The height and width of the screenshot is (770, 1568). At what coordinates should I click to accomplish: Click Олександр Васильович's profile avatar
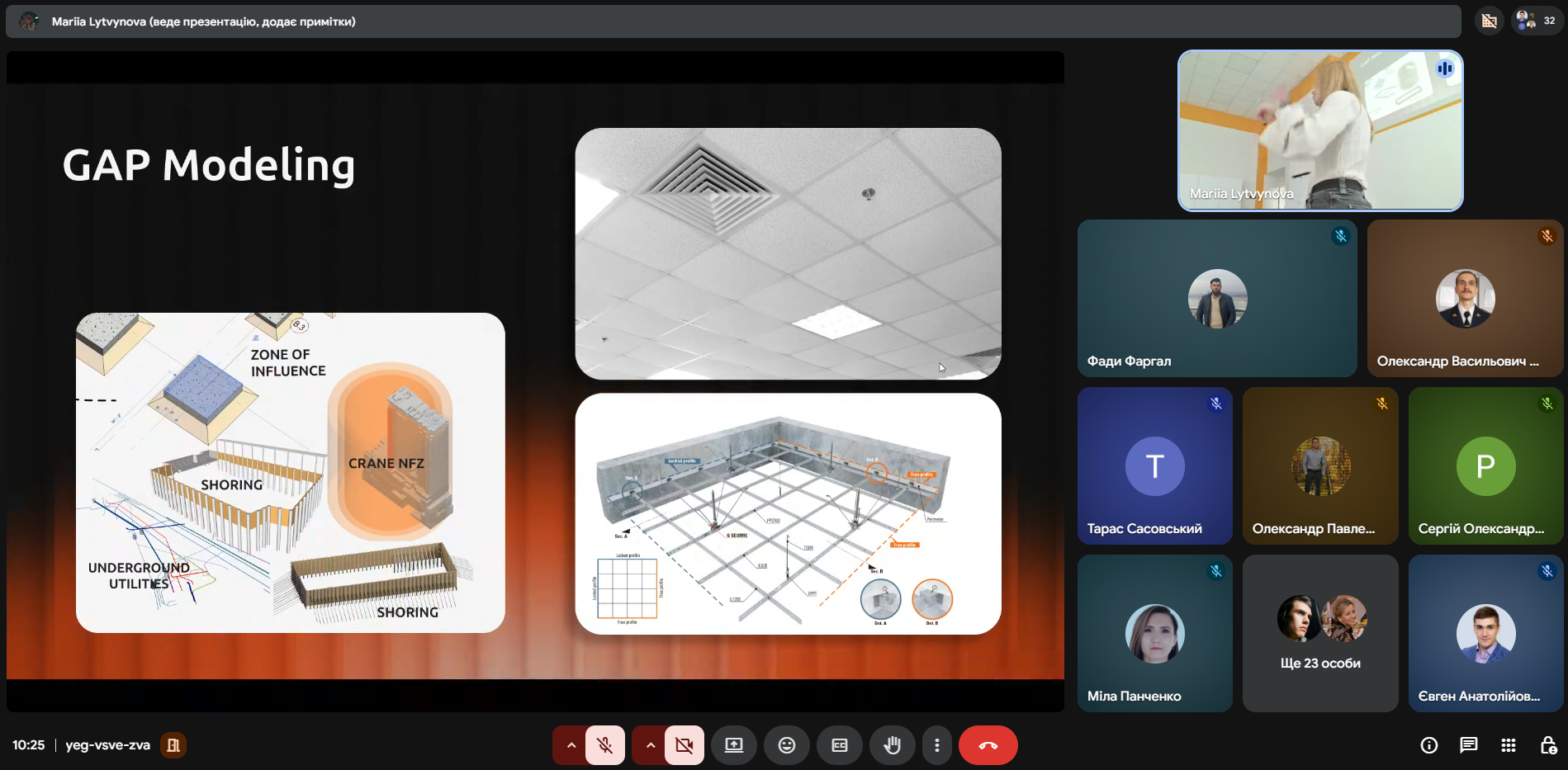[1465, 299]
